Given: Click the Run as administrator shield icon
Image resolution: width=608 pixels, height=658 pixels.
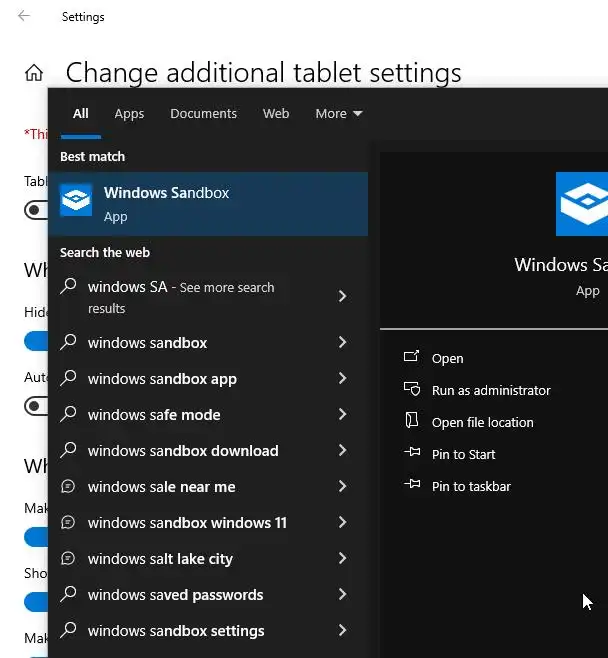Looking at the screenshot, I should (412, 389).
